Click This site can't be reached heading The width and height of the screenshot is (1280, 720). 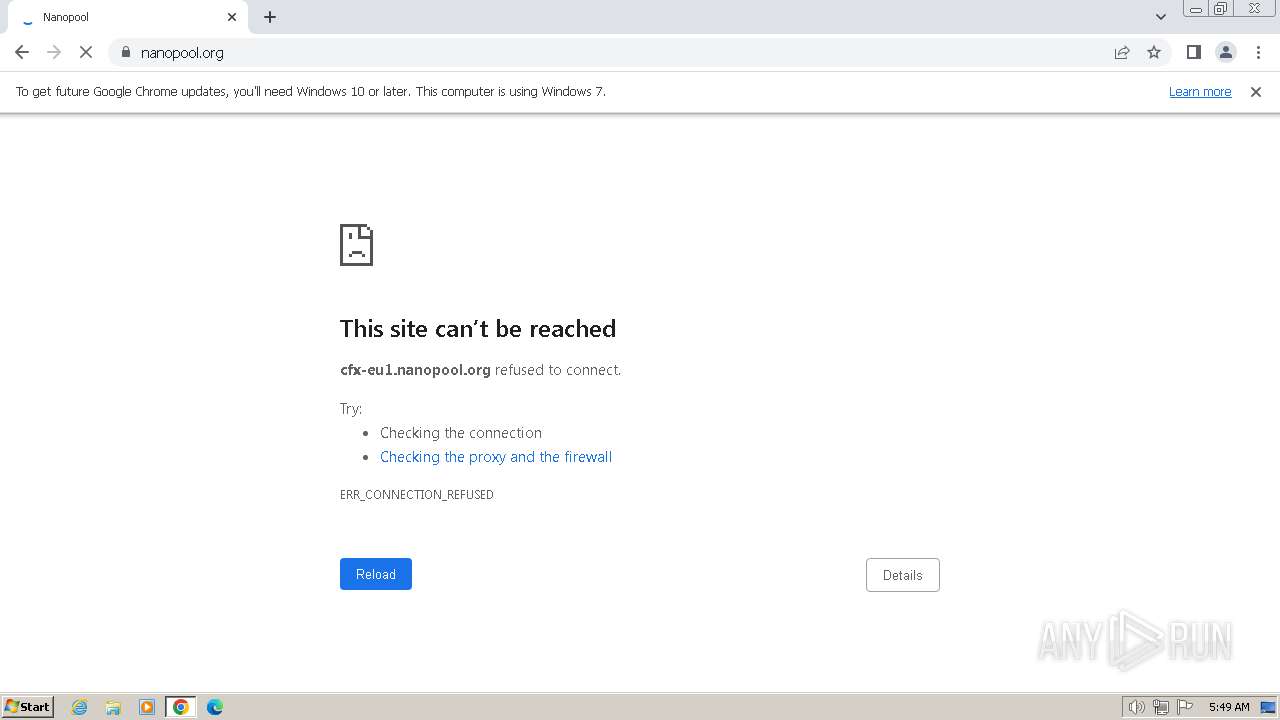point(478,329)
